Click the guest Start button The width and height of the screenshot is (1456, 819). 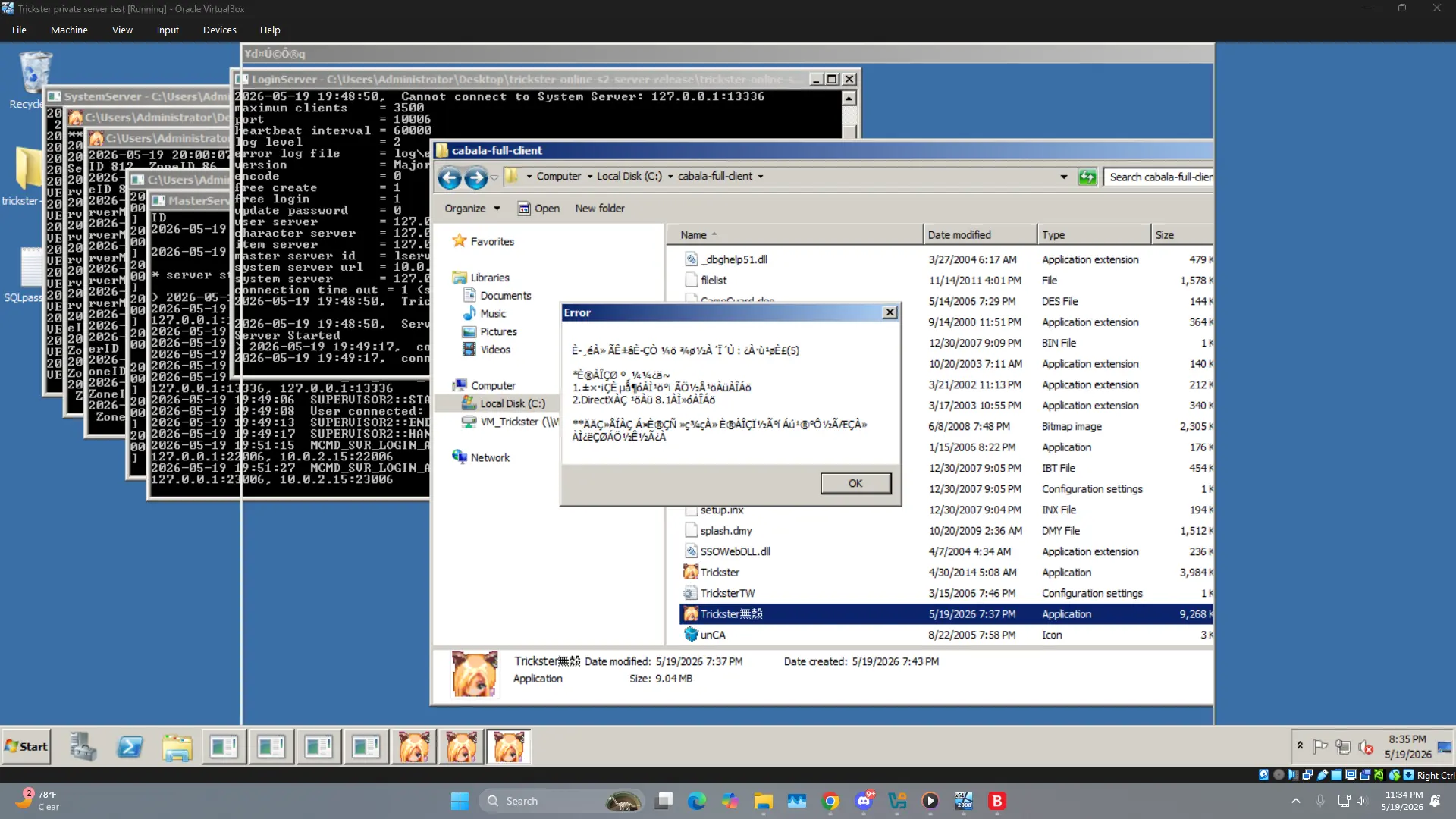[x=27, y=746]
